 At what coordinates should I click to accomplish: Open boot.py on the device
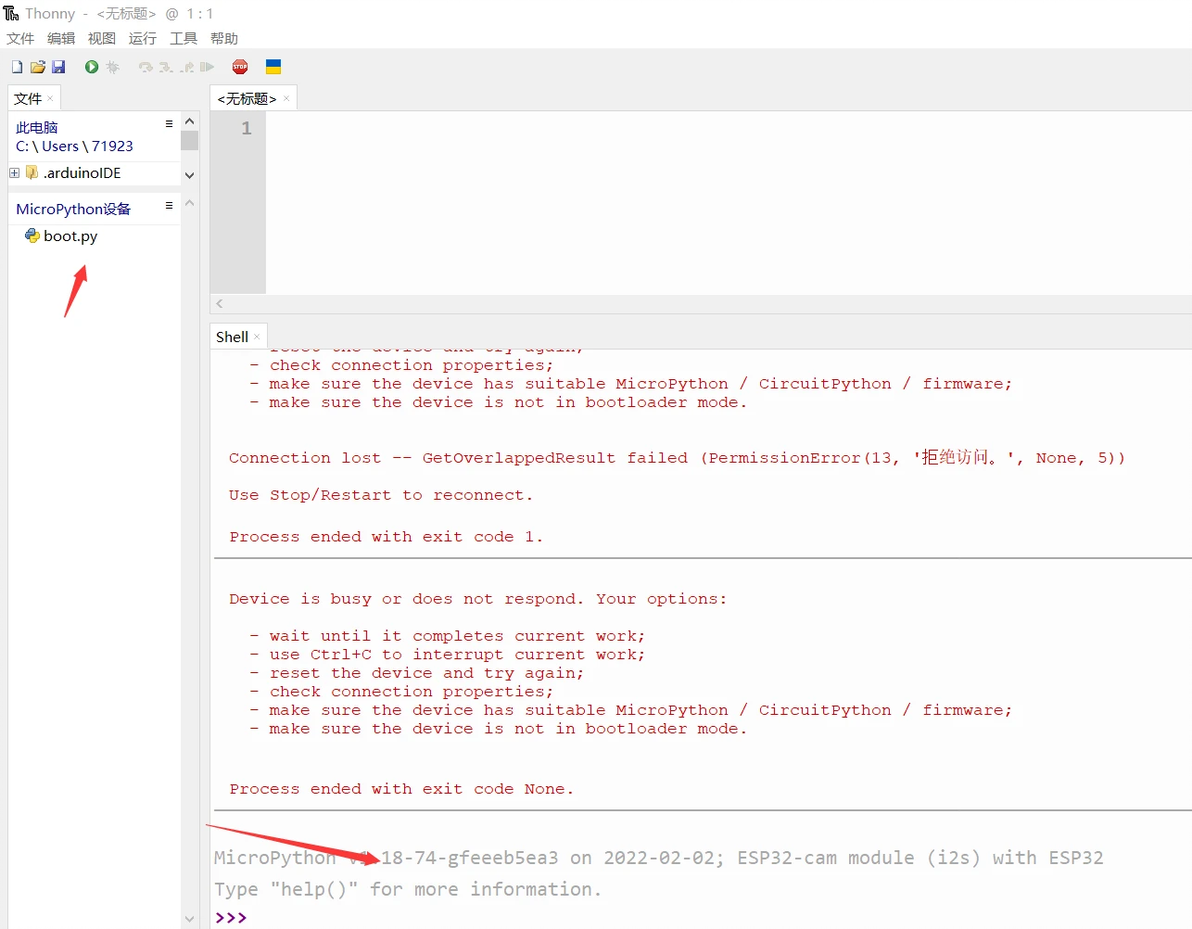[x=71, y=236]
